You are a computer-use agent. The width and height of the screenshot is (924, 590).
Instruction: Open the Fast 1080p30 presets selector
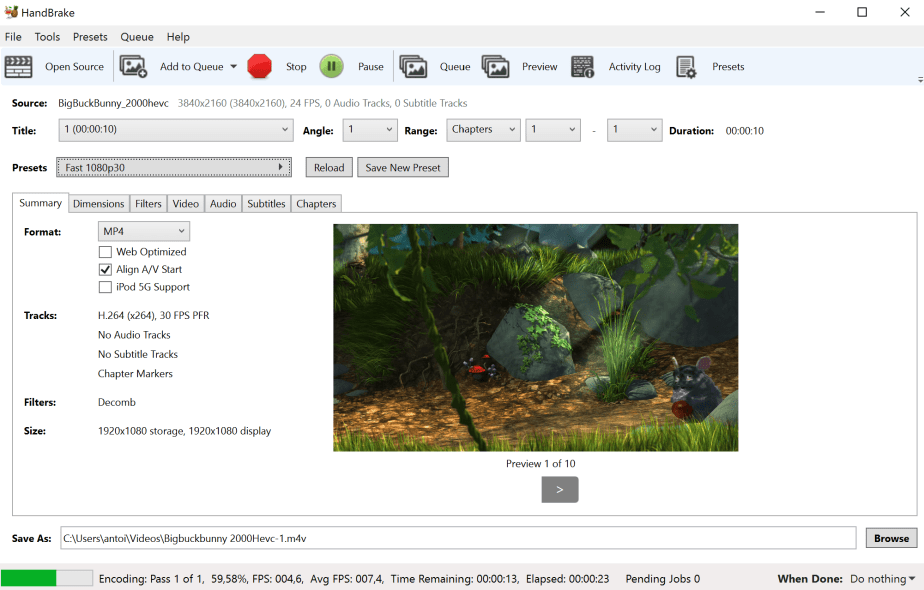click(x=174, y=167)
